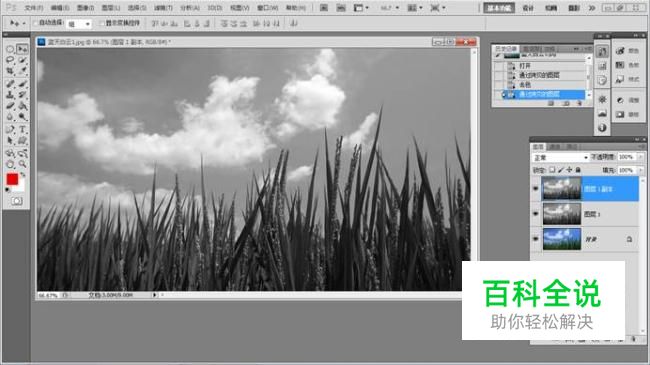650x365 pixels.
Task: Hide Layer 1 visibility eye
Action: (536, 214)
